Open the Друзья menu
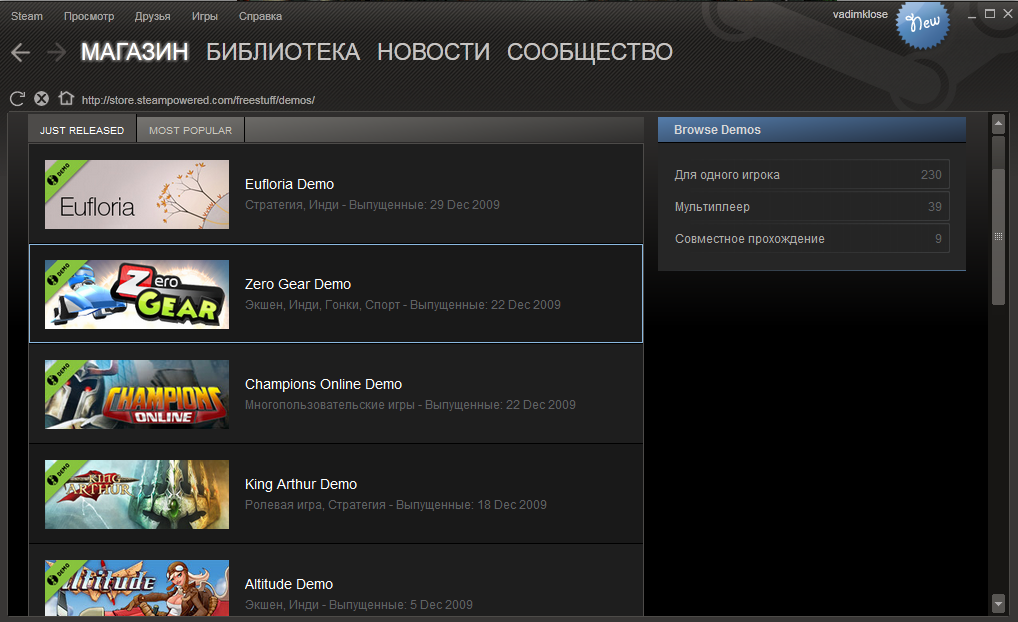Screen dimensions: 1018x622 [153, 16]
